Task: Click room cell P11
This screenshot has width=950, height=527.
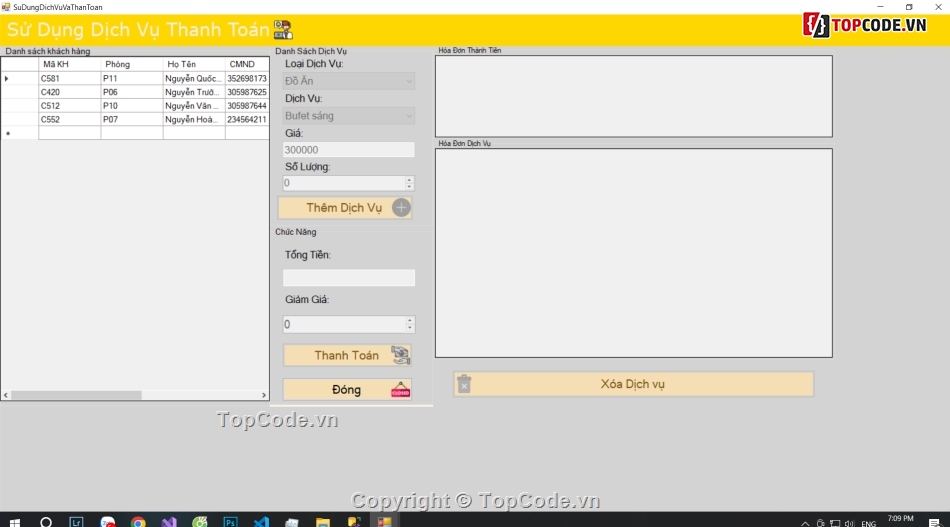Action: pyautogui.click(x=132, y=78)
